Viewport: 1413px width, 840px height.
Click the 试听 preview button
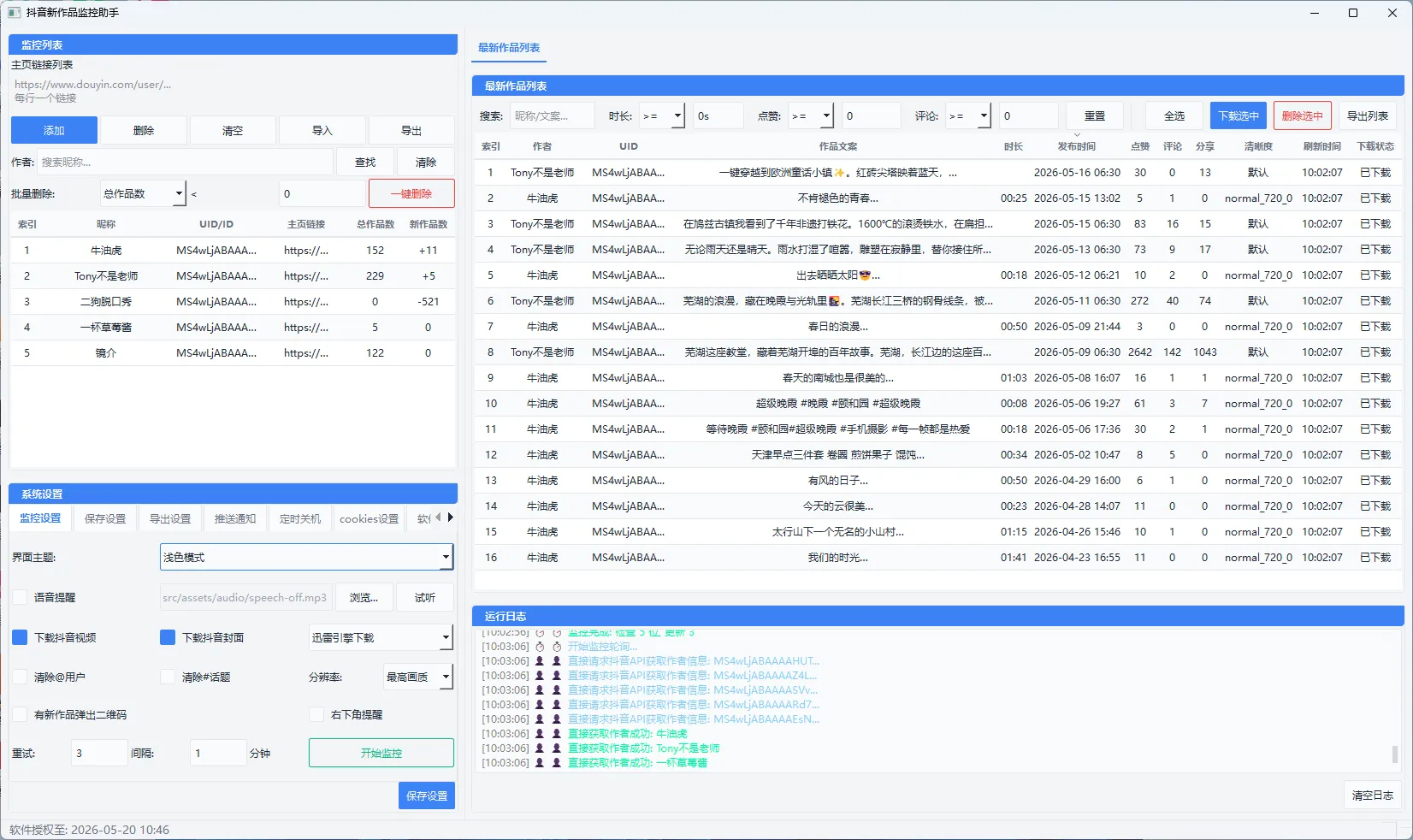(x=425, y=597)
